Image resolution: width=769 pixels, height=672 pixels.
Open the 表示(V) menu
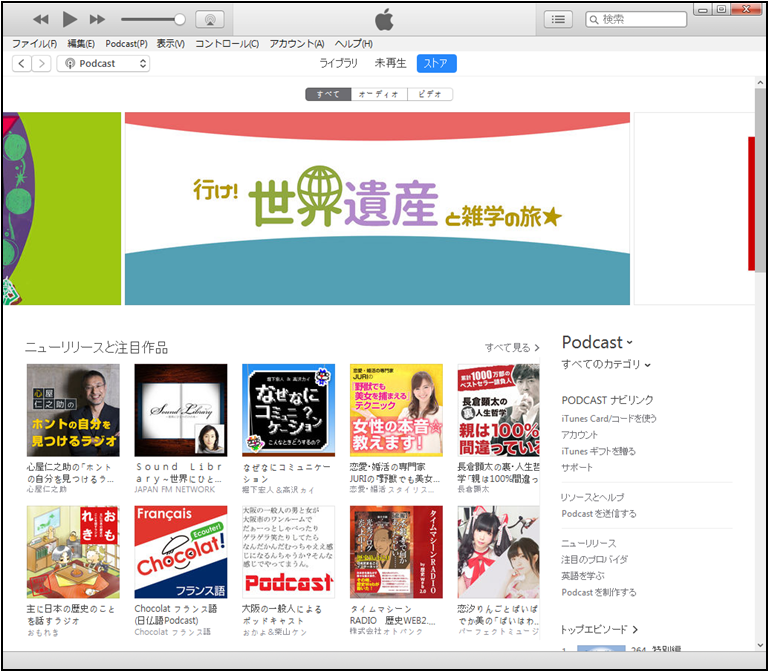pyautogui.click(x=171, y=44)
